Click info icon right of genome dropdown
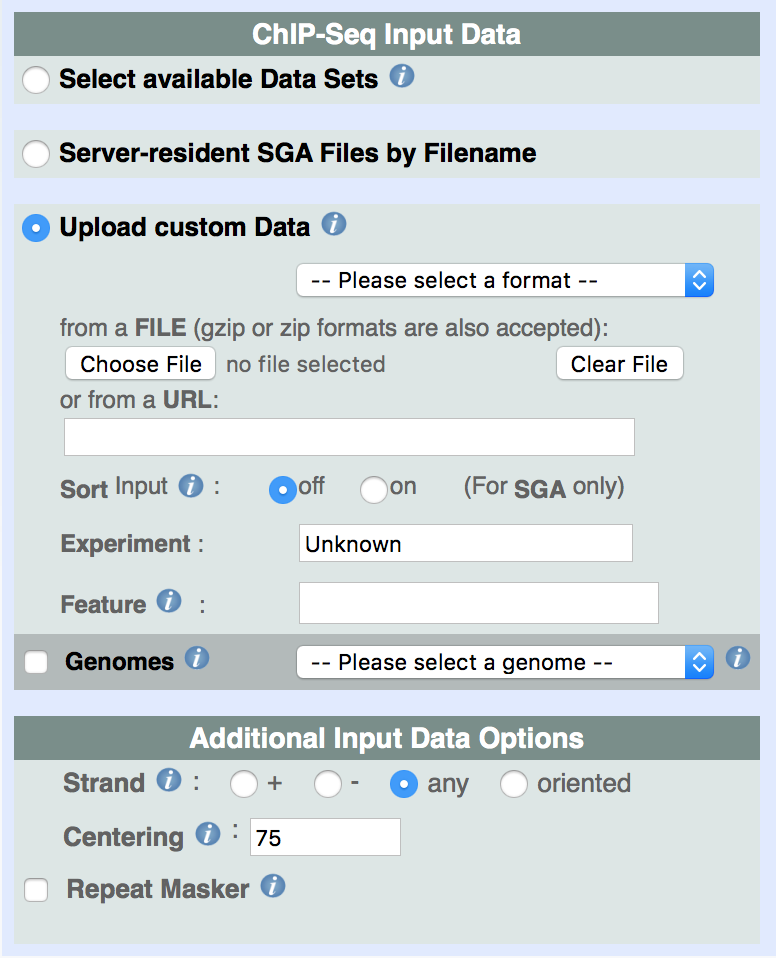The width and height of the screenshot is (776, 958). [737, 658]
